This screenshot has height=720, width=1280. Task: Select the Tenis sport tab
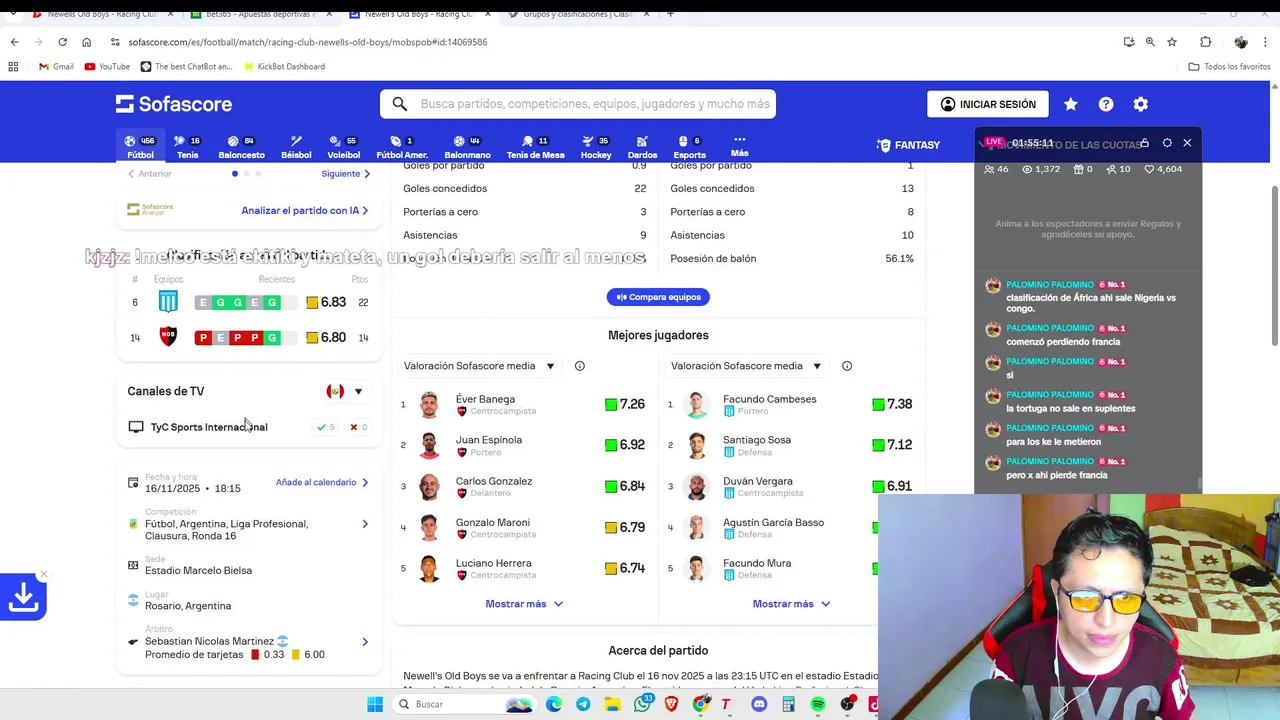(187, 147)
